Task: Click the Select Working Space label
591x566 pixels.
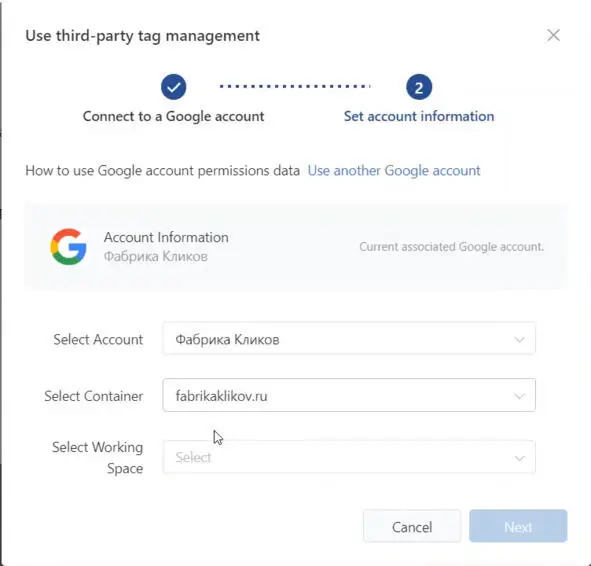Action: click(98, 457)
